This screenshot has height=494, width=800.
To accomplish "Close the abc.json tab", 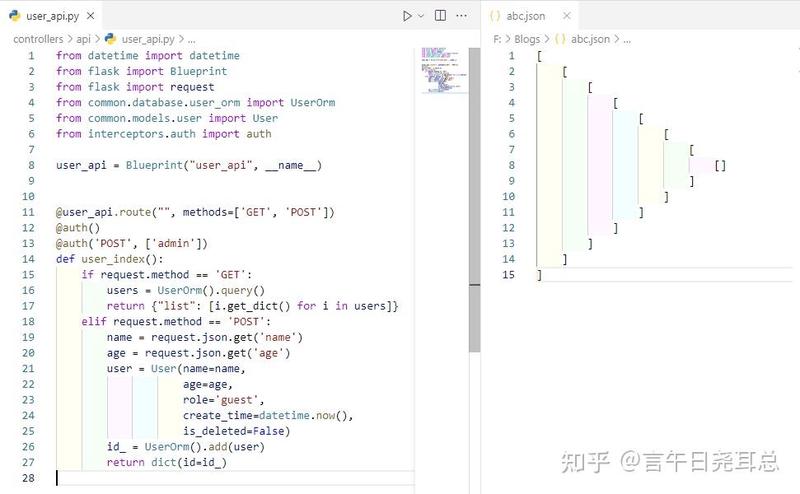I will pyautogui.click(x=566, y=16).
